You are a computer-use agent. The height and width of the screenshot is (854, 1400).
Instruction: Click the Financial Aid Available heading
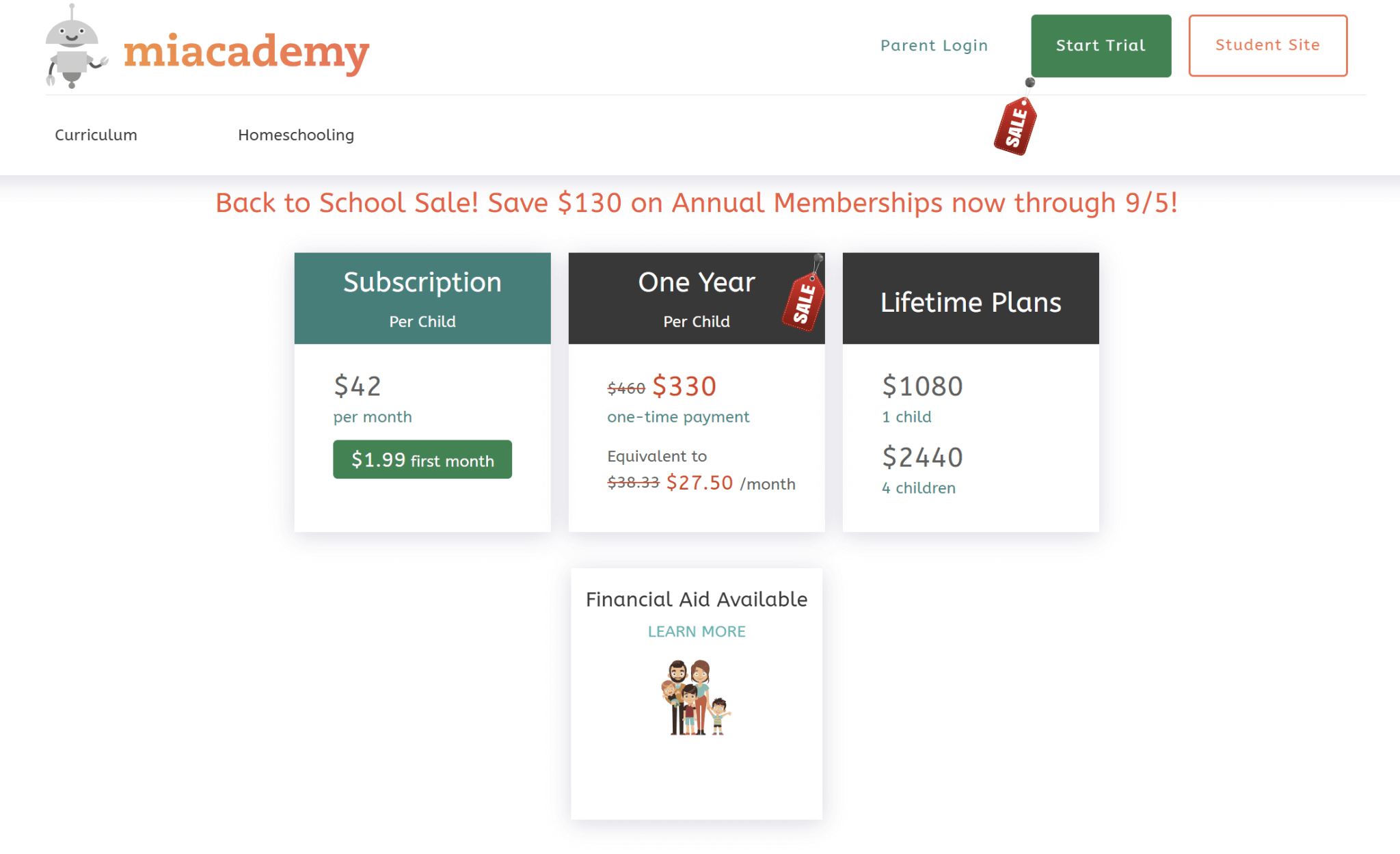click(696, 599)
